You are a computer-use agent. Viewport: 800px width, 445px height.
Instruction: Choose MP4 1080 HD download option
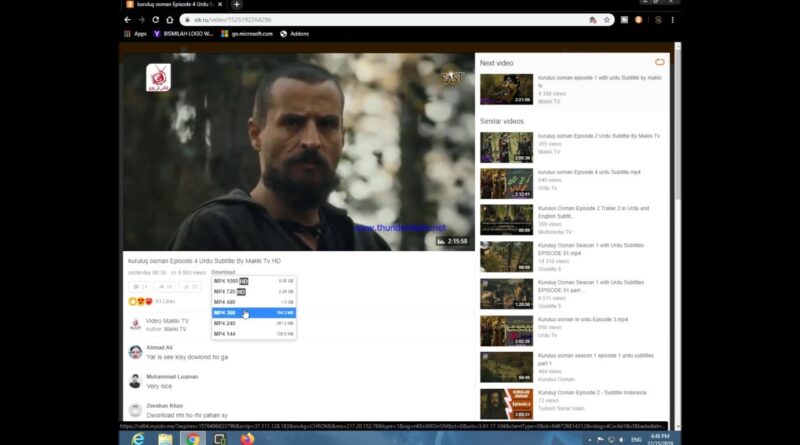pos(254,281)
